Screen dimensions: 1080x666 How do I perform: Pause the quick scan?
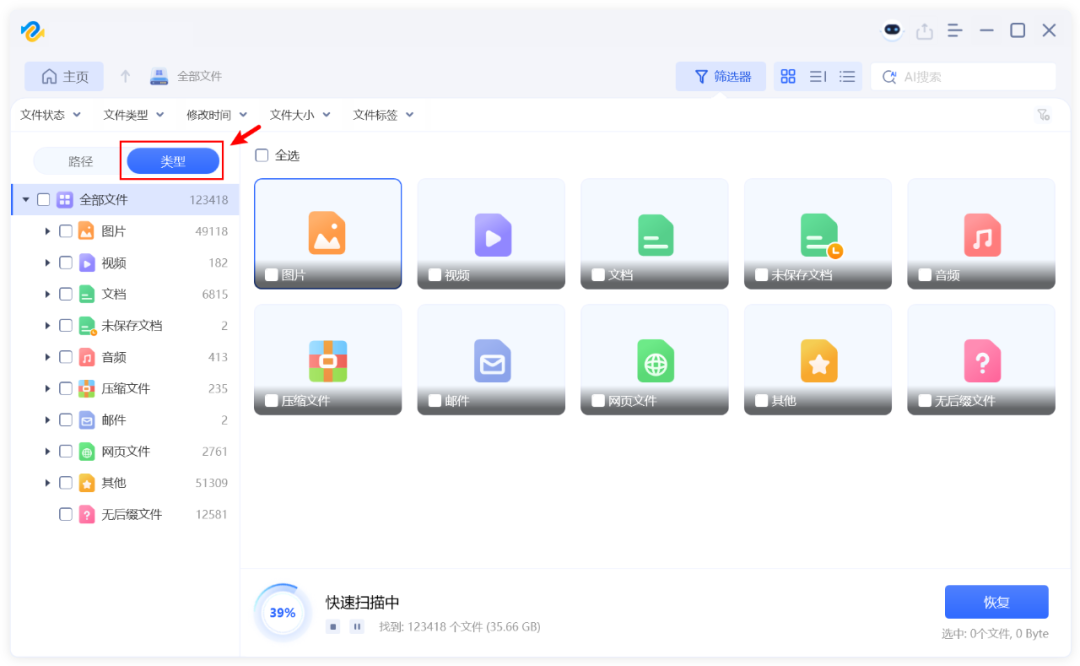(357, 627)
